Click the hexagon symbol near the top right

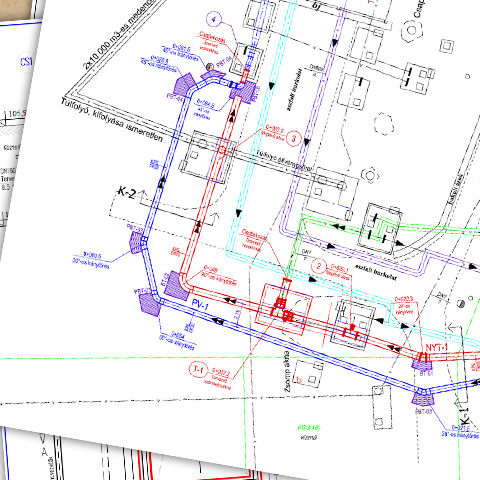click(412, 31)
